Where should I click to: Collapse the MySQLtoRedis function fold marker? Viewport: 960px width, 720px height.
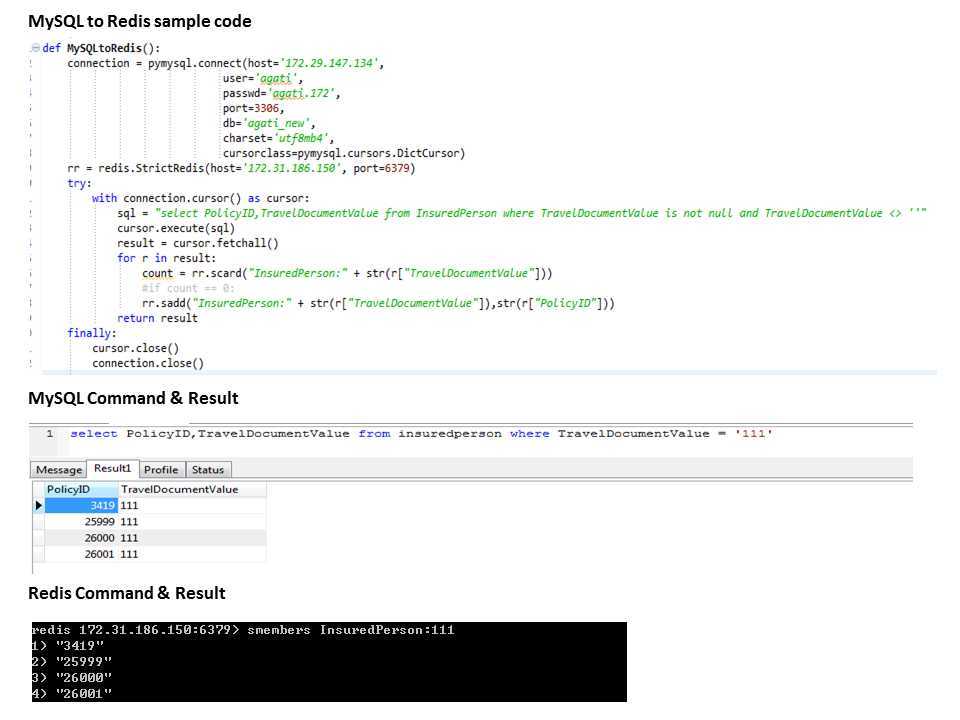35,48
